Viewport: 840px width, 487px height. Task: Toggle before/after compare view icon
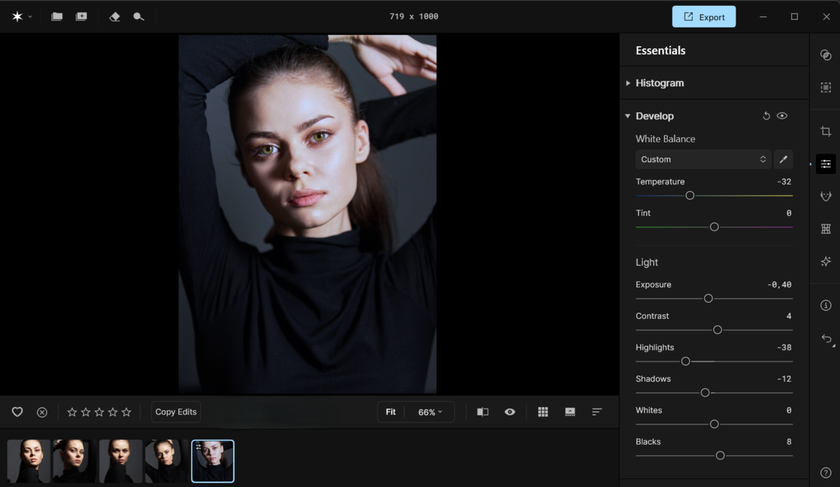coord(483,412)
